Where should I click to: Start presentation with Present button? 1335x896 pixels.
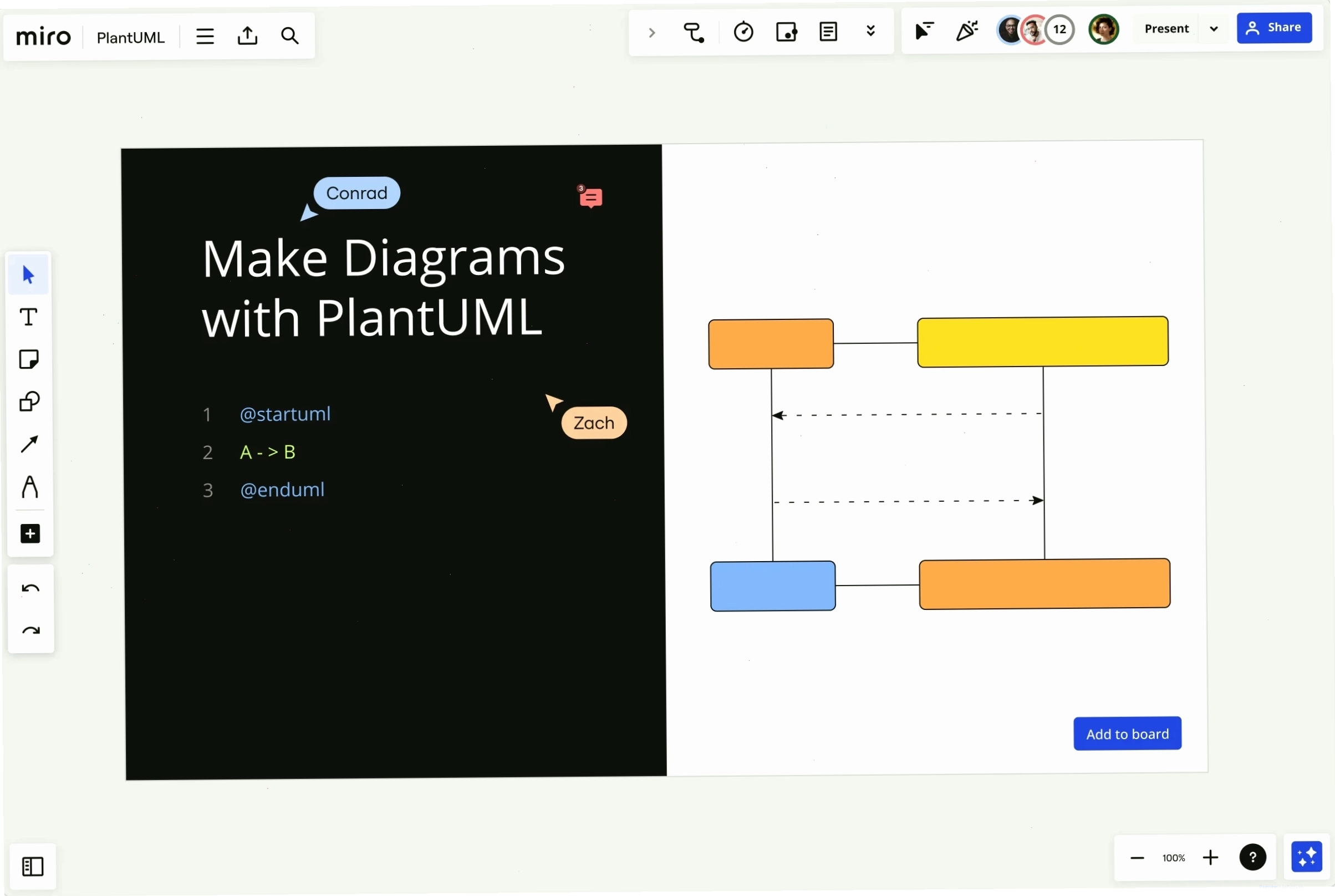[x=1166, y=29]
